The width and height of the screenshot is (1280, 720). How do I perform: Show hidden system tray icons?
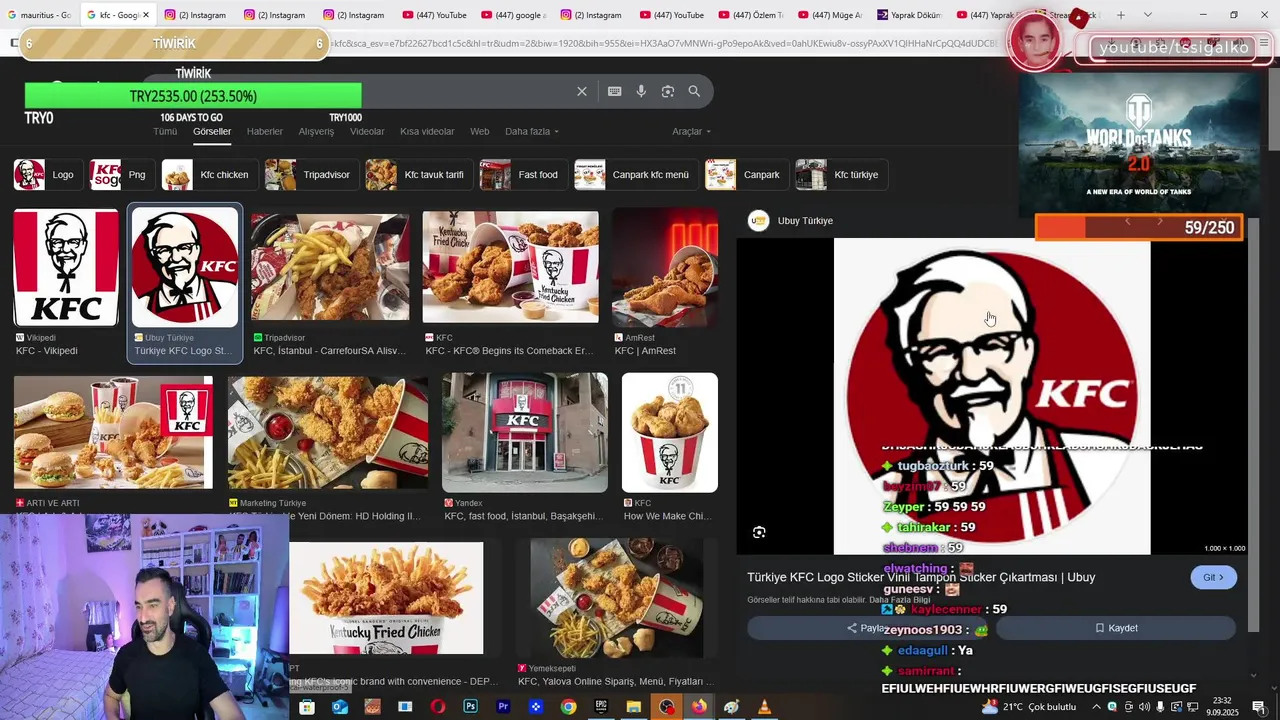(x=1096, y=707)
